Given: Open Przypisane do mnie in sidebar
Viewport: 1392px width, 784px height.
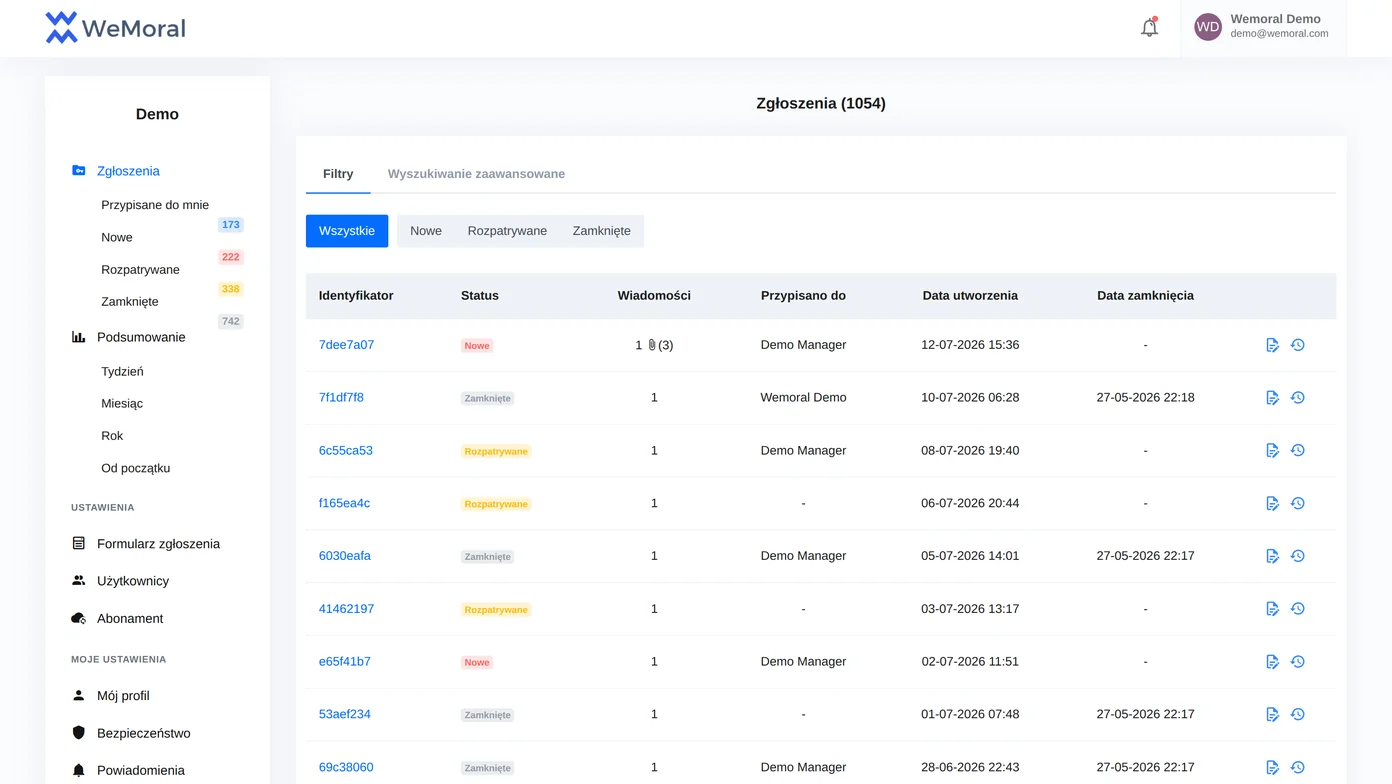Looking at the screenshot, I should [x=155, y=205].
